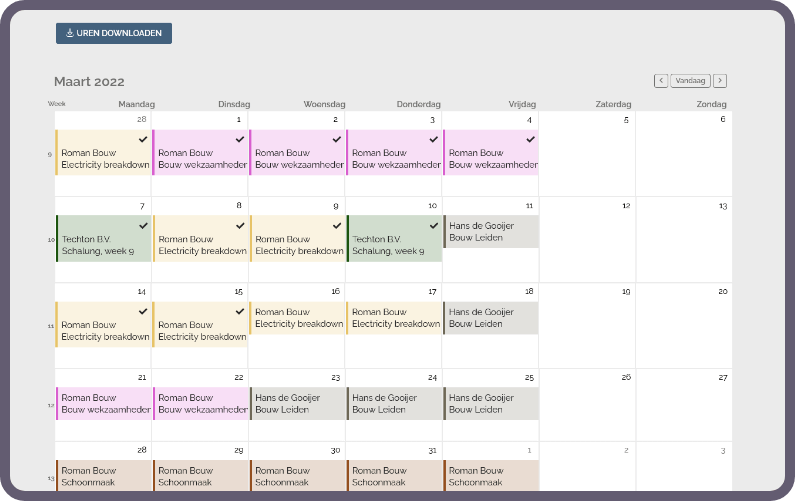Click checkmark on March 14 Electricity breakdown entry
The width and height of the screenshot is (795, 501).
143,311
